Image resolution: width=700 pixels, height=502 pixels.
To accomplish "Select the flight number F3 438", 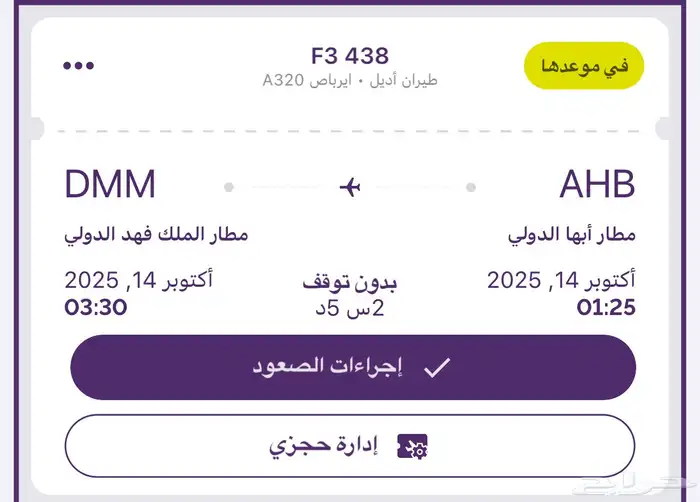I will coord(350,56).
